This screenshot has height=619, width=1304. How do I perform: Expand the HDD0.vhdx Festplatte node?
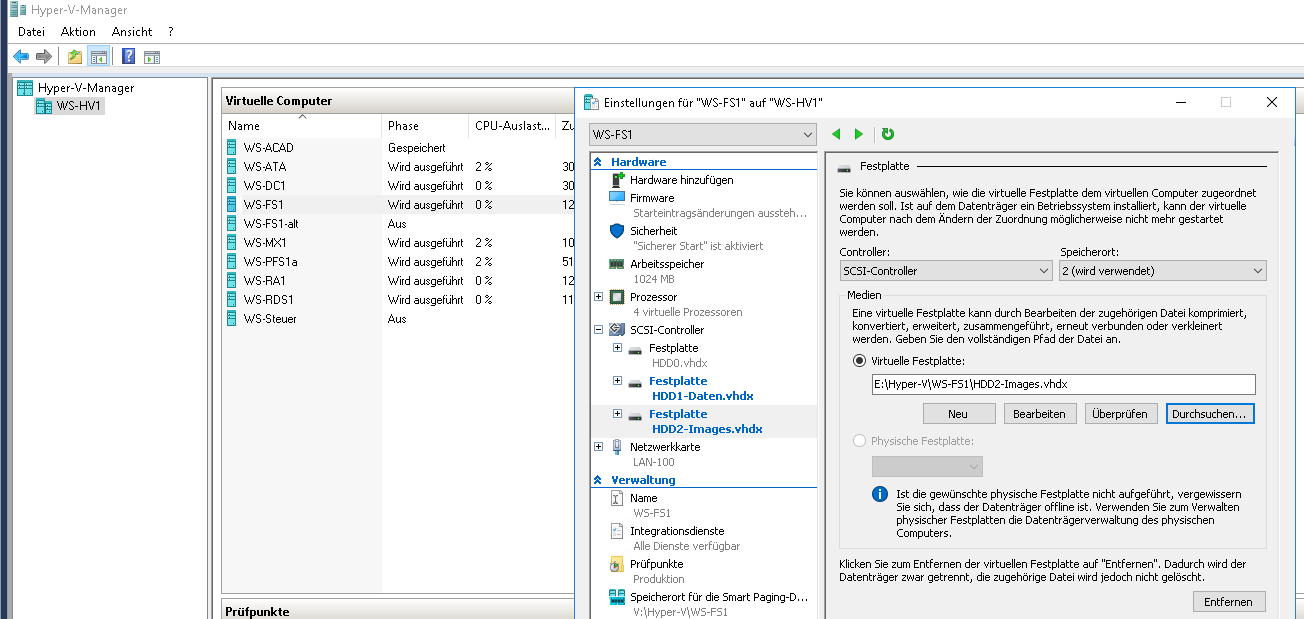click(617, 348)
